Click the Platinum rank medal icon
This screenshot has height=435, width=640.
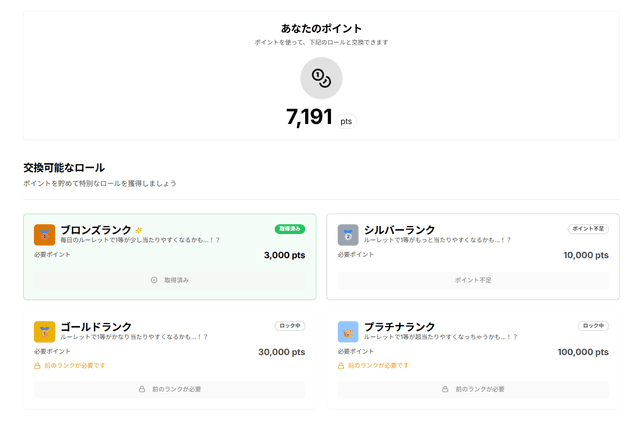tap(348, 331)
